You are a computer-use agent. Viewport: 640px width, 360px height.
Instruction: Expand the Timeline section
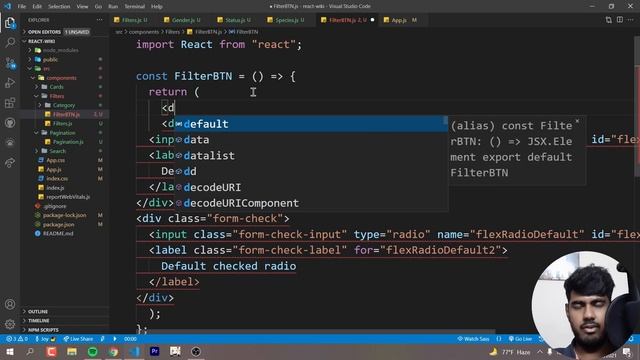point(38,321)
